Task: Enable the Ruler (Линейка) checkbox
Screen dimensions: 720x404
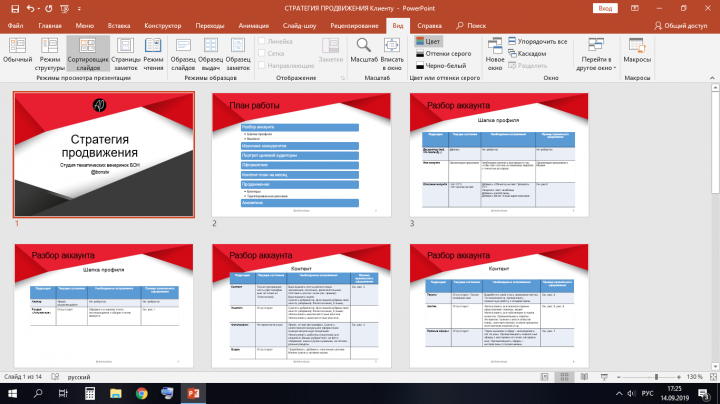Action: (262, 41)
